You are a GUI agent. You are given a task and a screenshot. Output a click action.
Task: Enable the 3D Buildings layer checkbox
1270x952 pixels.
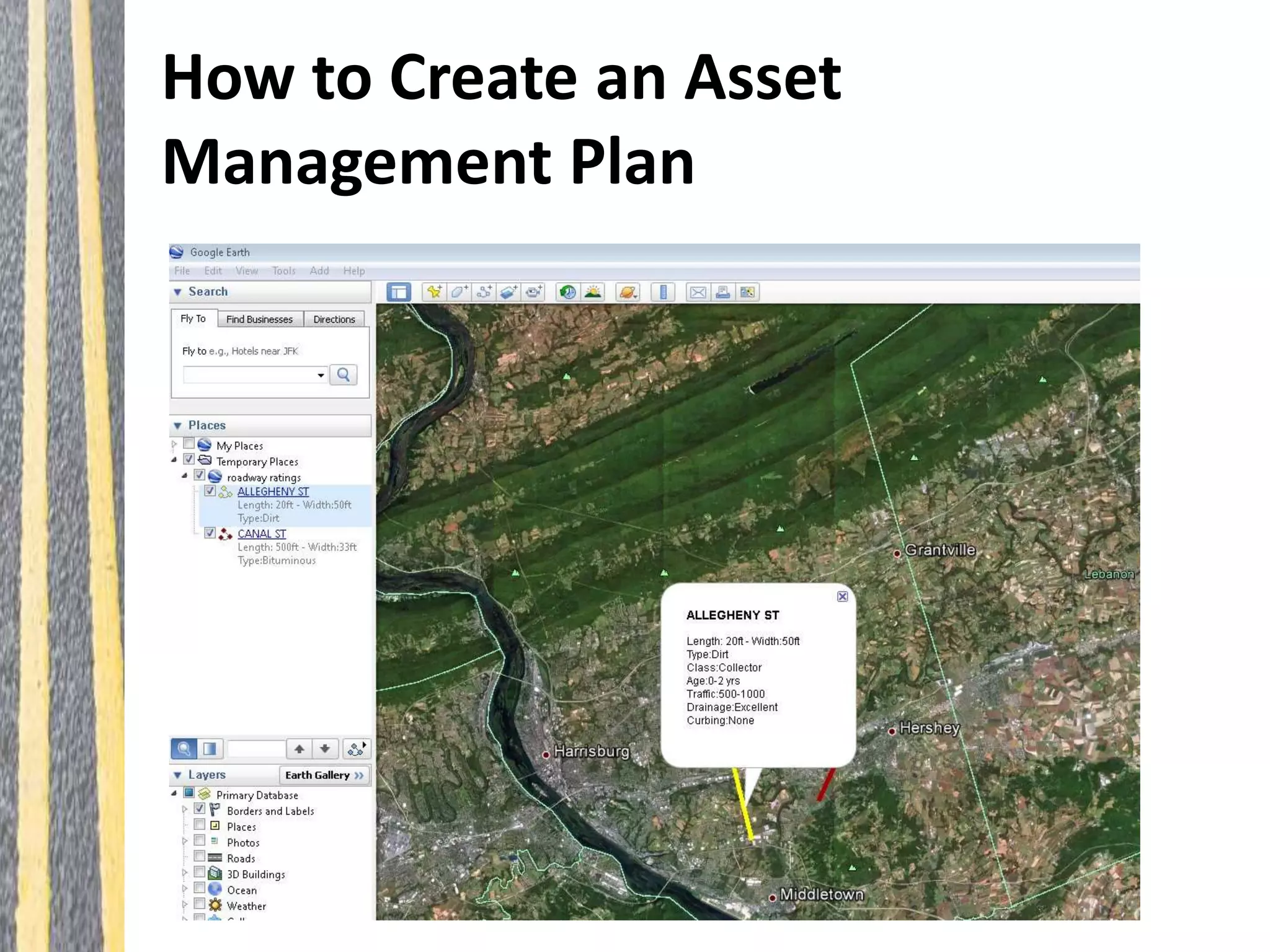(x=200, y=872)
